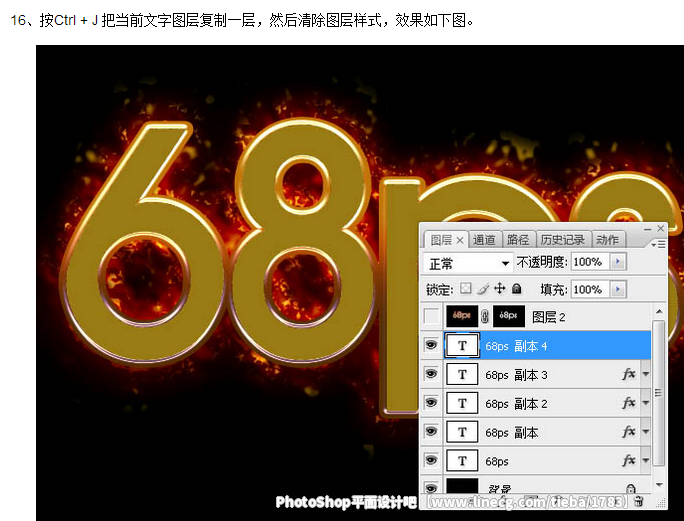
Task: Click the lock image pixels brush icon
Action: point(482,289)
